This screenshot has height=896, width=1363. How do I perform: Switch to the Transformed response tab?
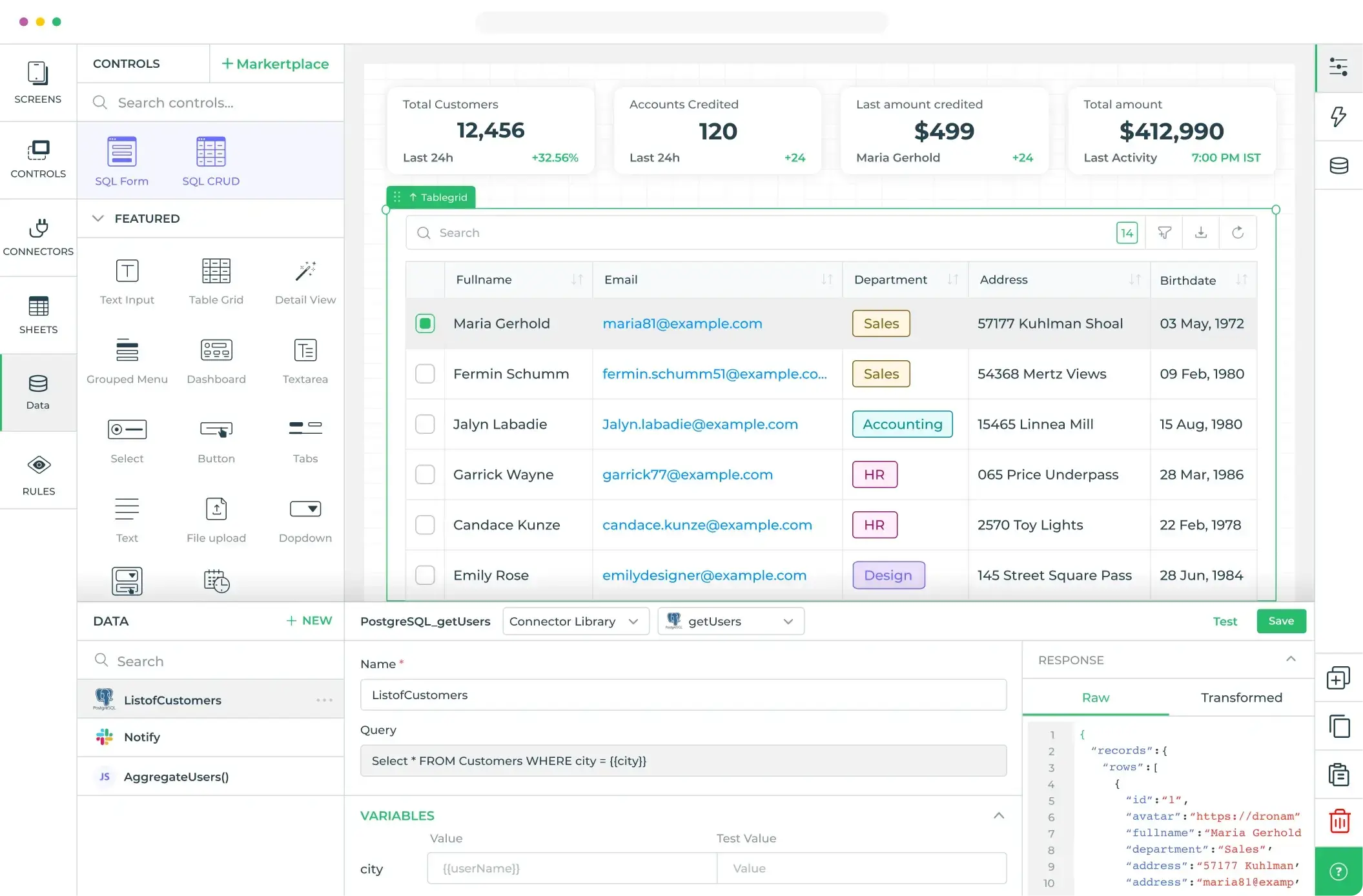[x=1240, y=698]
